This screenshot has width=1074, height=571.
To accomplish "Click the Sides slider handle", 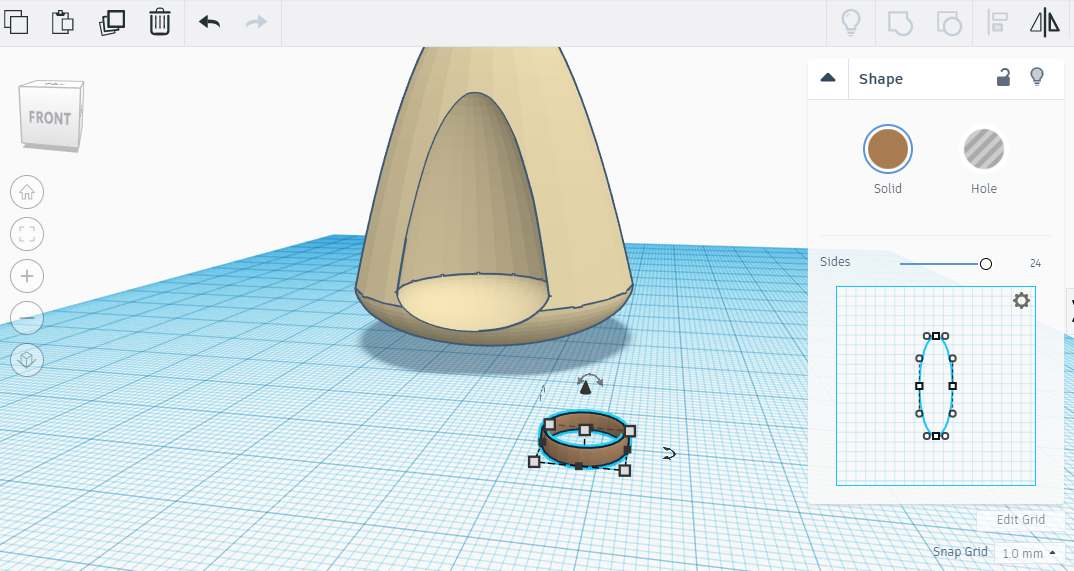I will coord(986,264).
